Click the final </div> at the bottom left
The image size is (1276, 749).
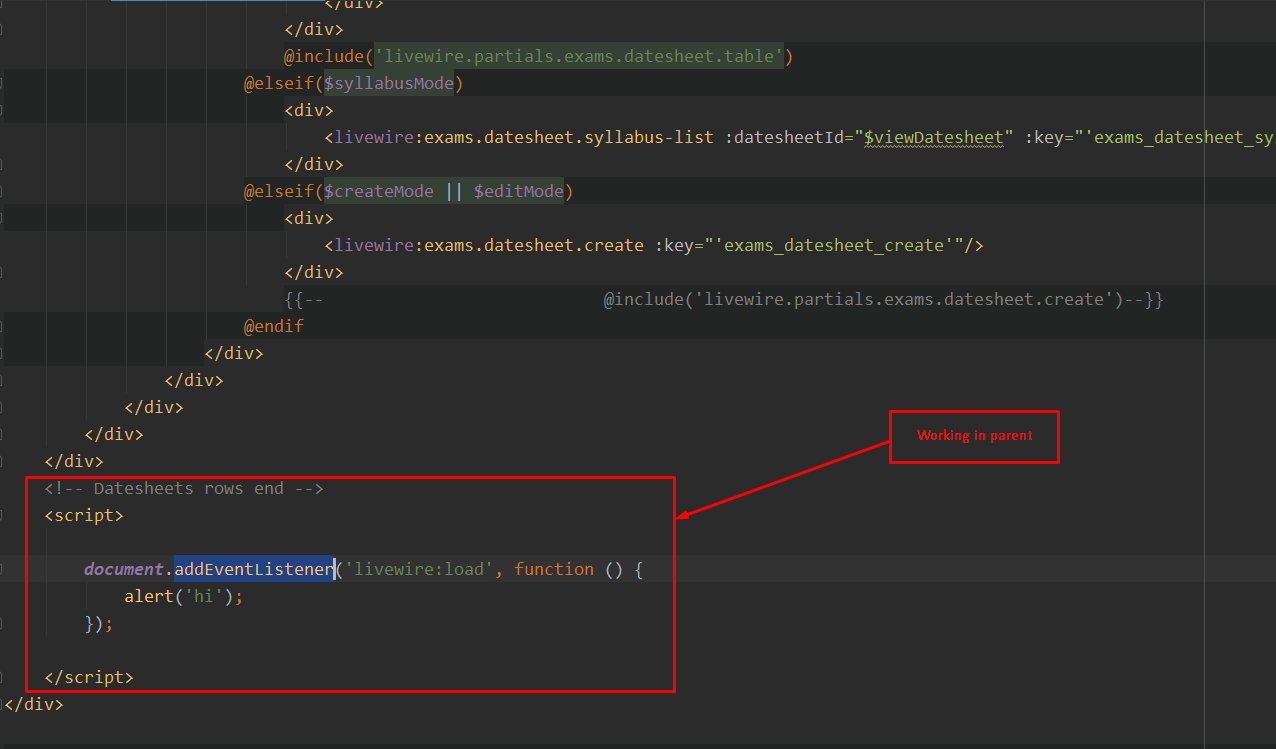click(x=33, y=704)
